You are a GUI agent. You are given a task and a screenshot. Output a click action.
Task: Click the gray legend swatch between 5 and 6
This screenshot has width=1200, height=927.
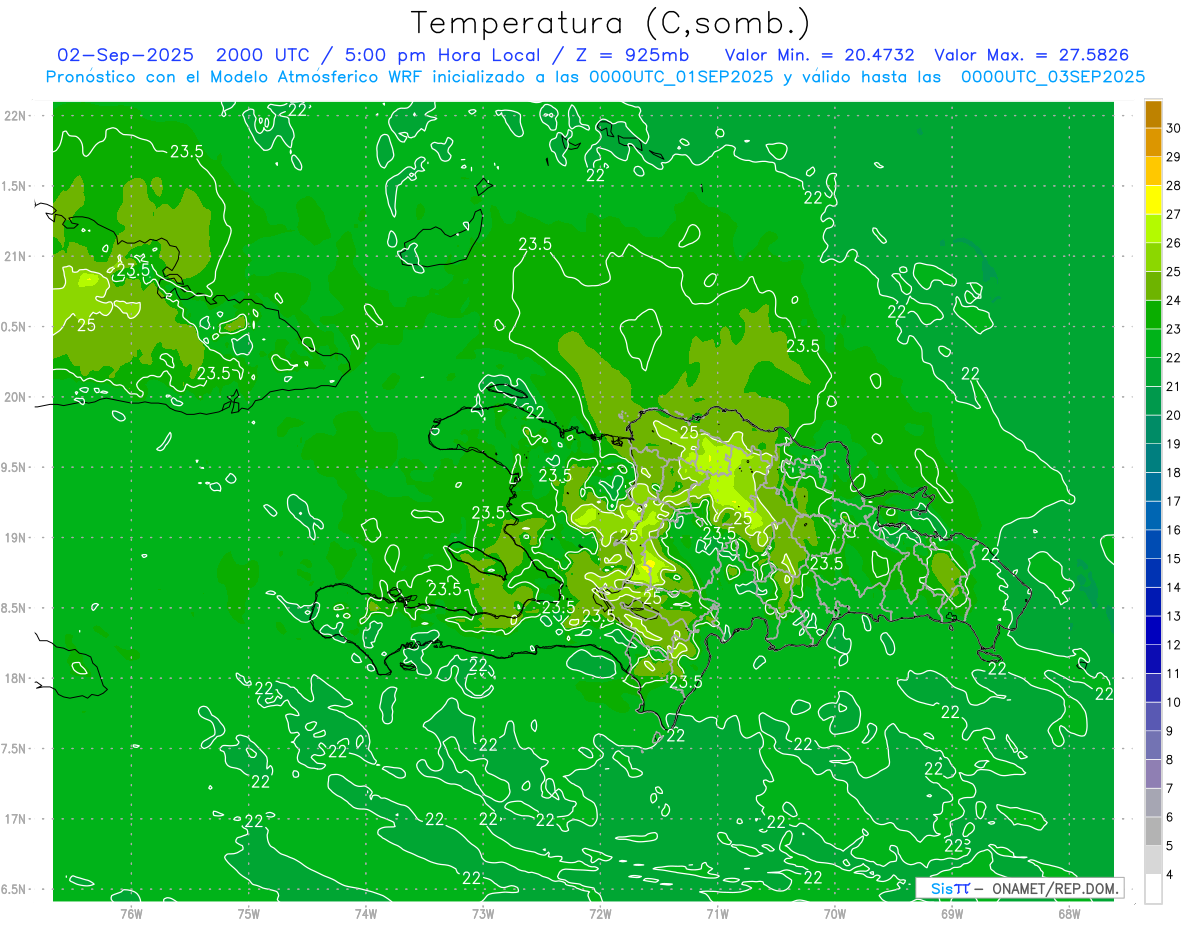click(1153, 831)
